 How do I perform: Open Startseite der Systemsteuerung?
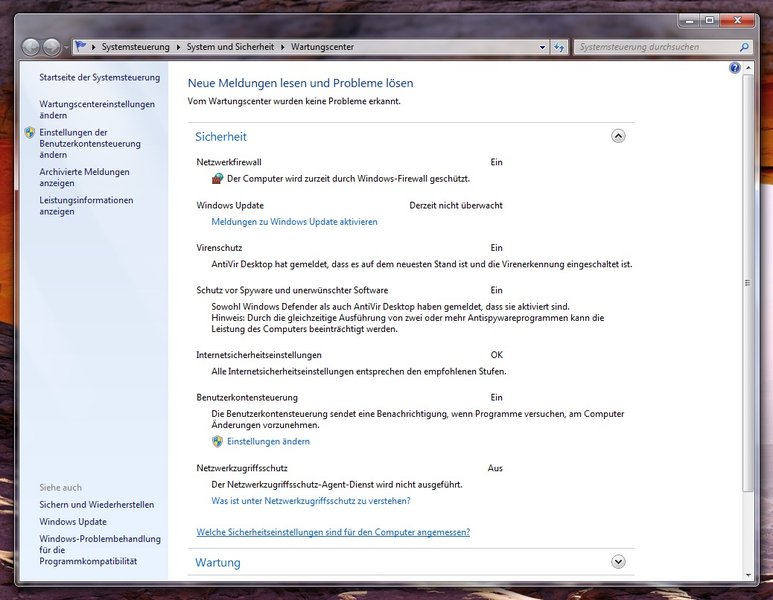[x=100, y=77]
